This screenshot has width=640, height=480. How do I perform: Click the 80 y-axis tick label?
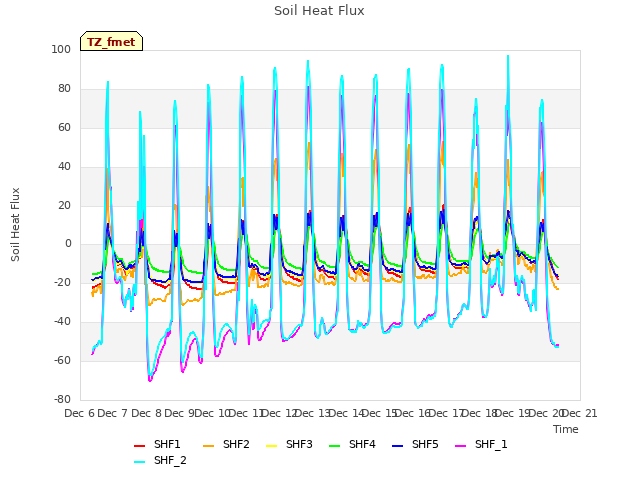[x=64, y=89]
